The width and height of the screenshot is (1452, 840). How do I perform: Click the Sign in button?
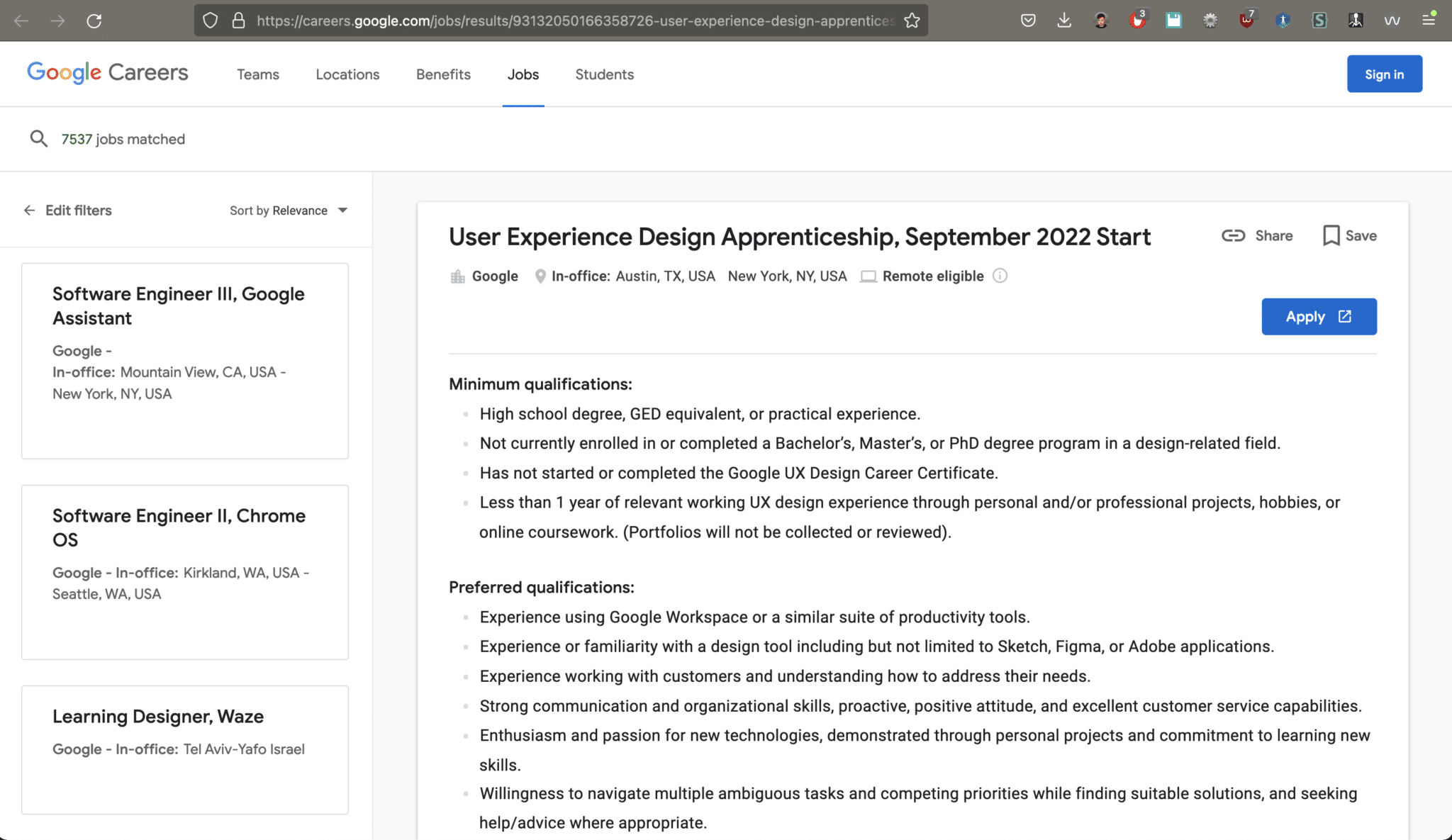pos(1383,73)
